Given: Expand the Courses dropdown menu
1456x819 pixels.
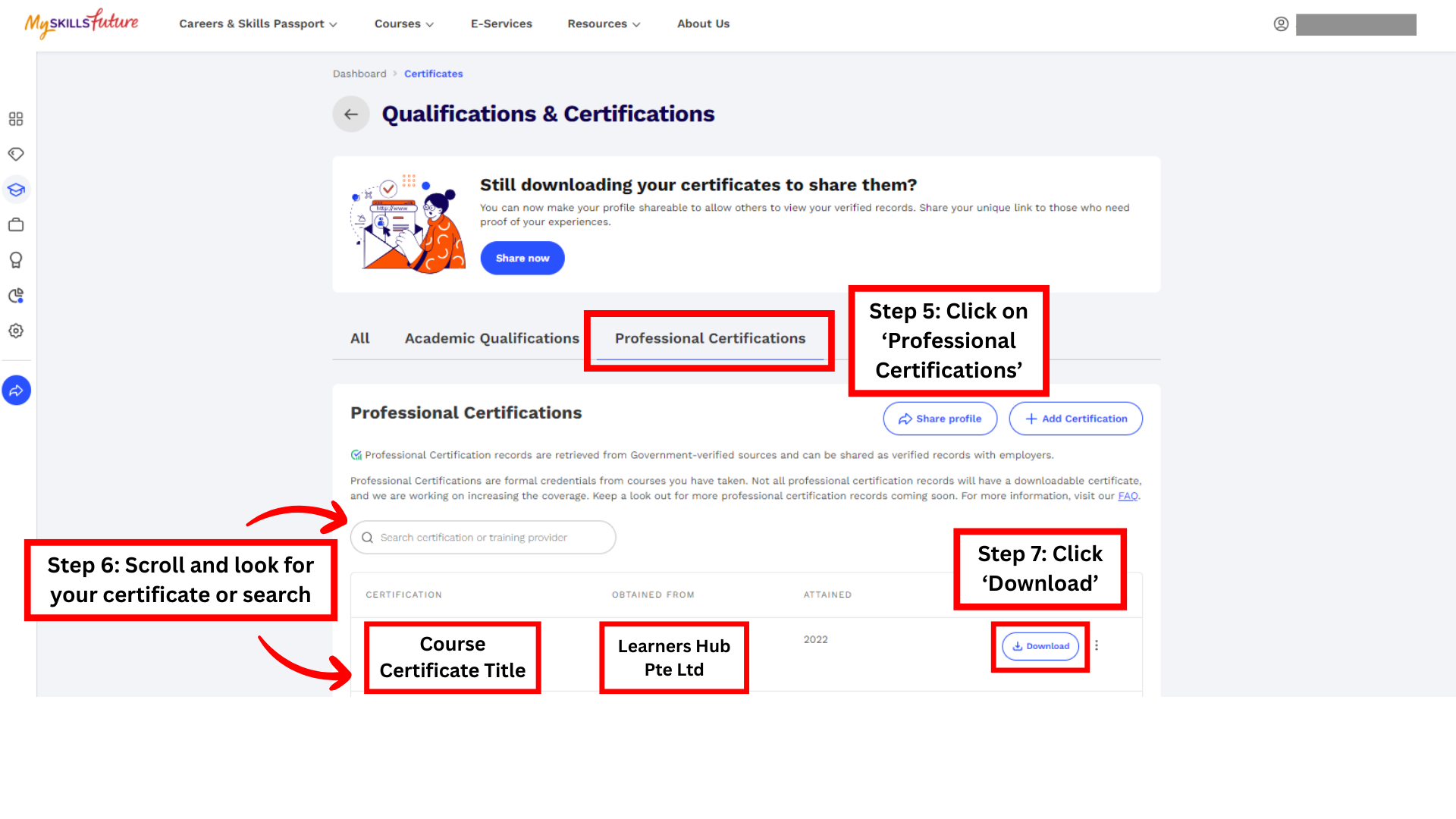Looking at the screenshot, I should (403, 24).
